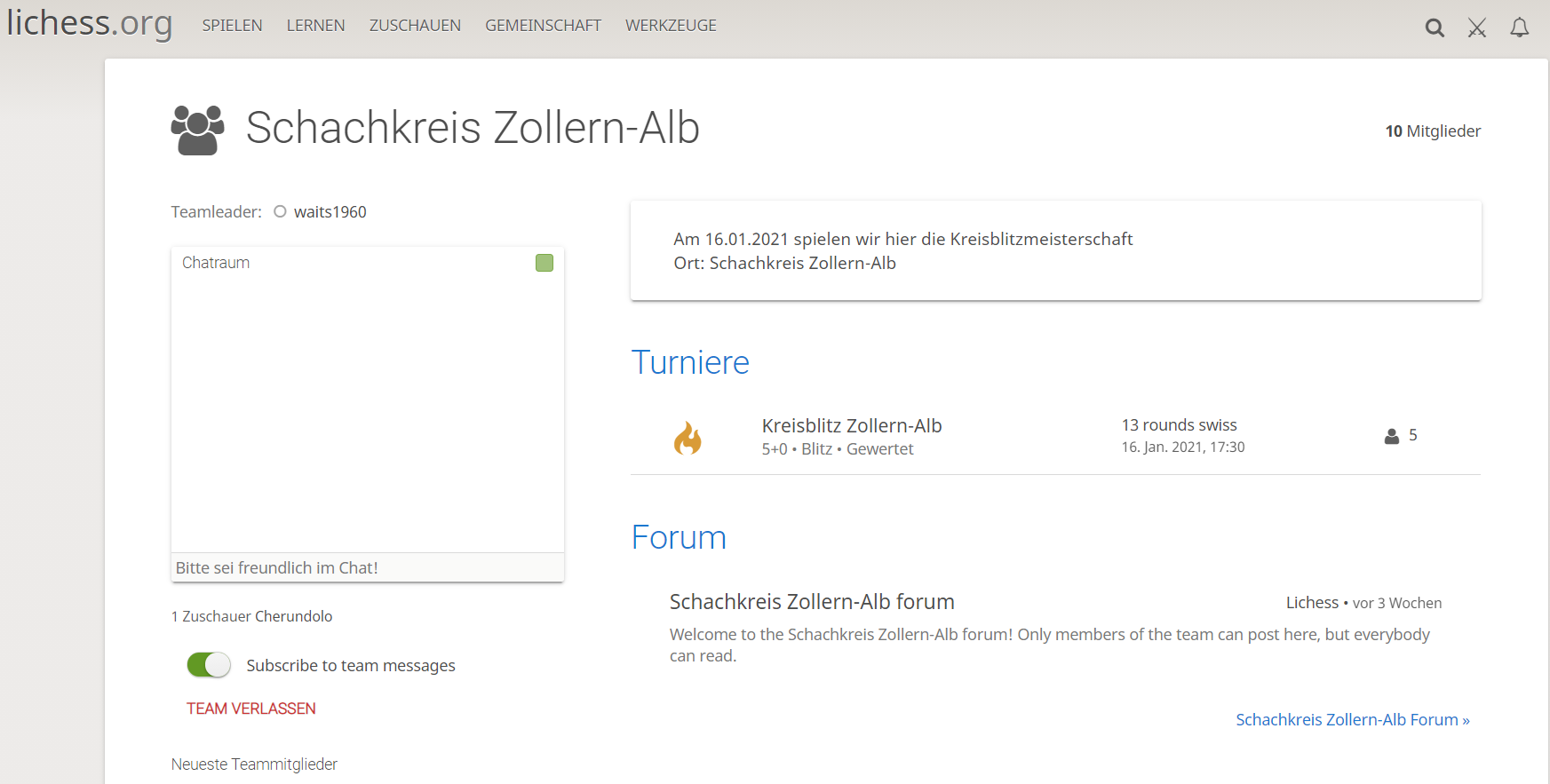Open the Kreisblitz Zollern-Alb tournament

click(851, 426)
